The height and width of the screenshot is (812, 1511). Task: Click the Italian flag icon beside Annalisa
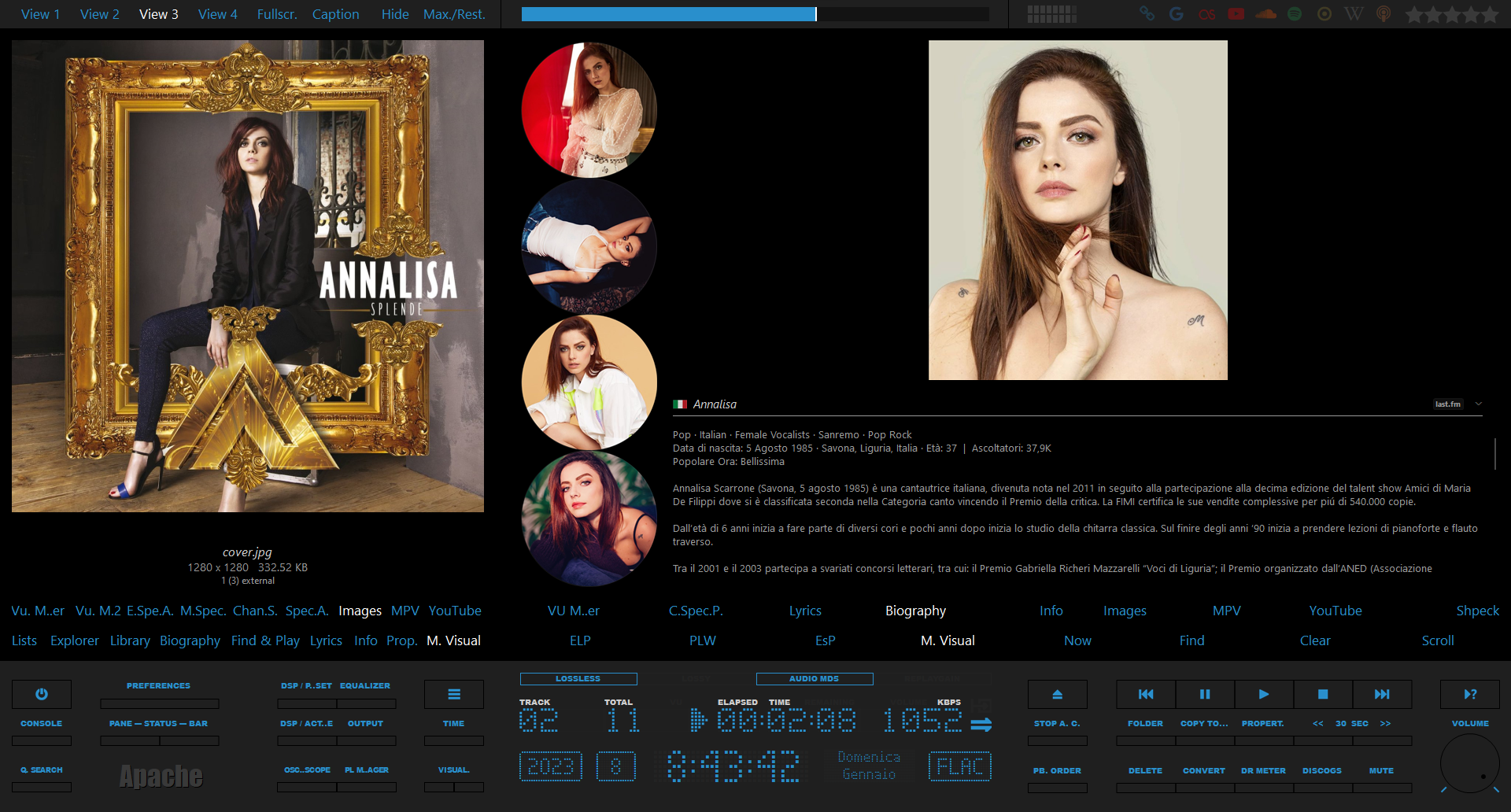[x=680, y=404]
